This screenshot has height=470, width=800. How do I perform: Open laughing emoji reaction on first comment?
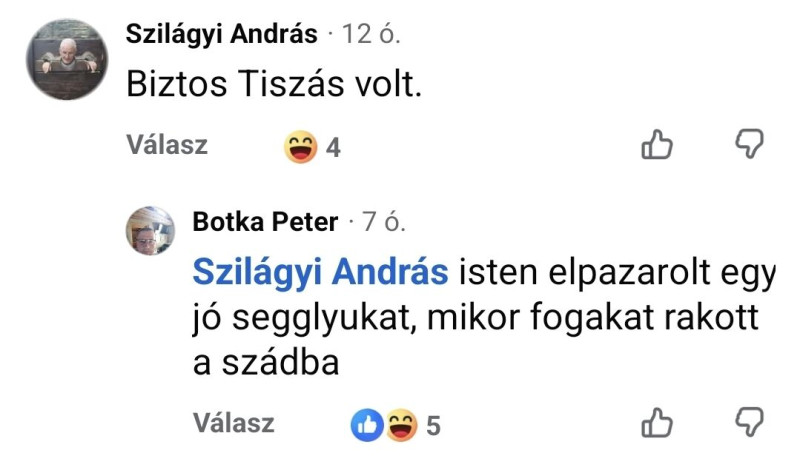coord(301,147)
